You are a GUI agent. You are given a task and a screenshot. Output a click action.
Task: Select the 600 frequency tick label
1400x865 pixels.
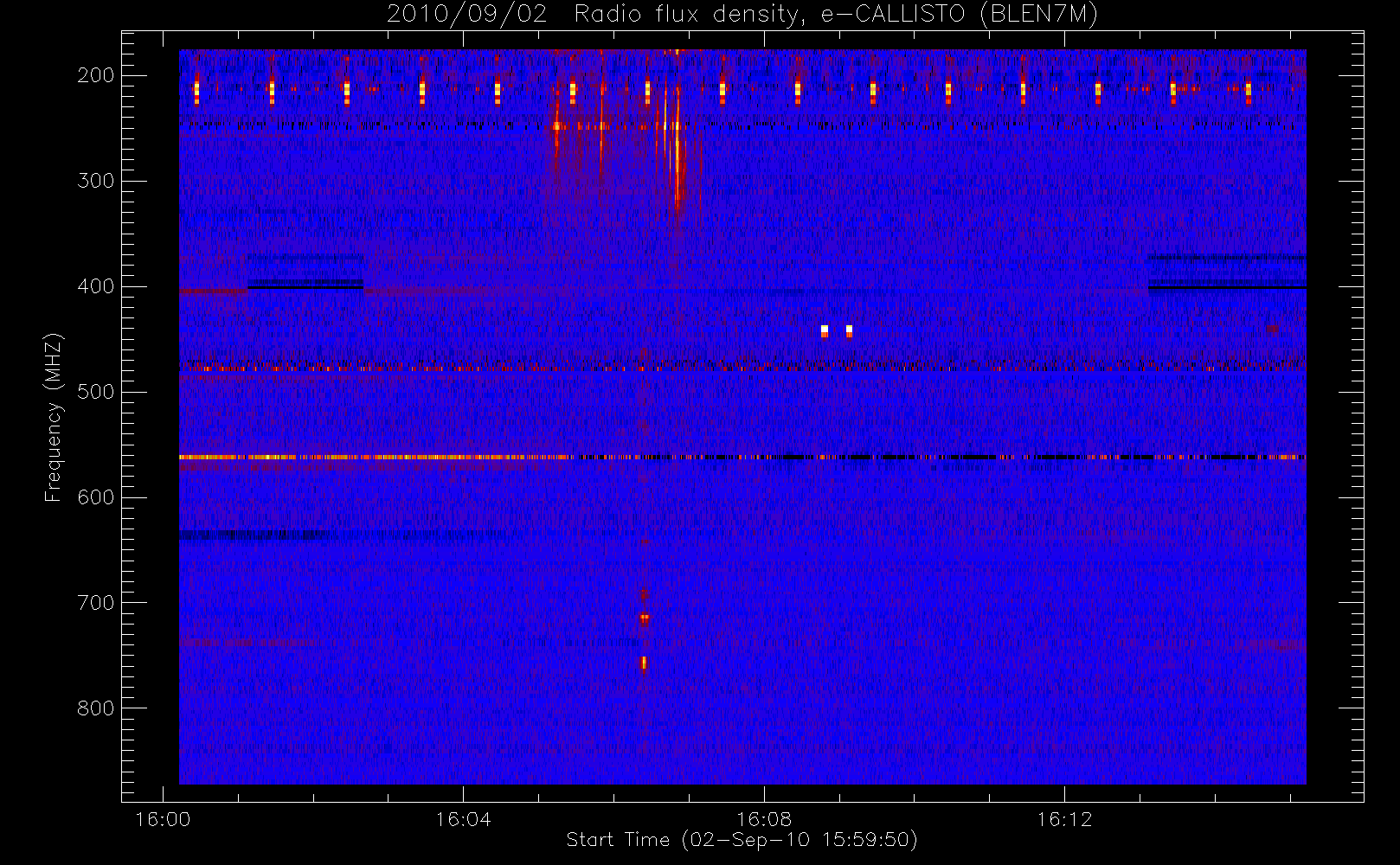(96, 497)
